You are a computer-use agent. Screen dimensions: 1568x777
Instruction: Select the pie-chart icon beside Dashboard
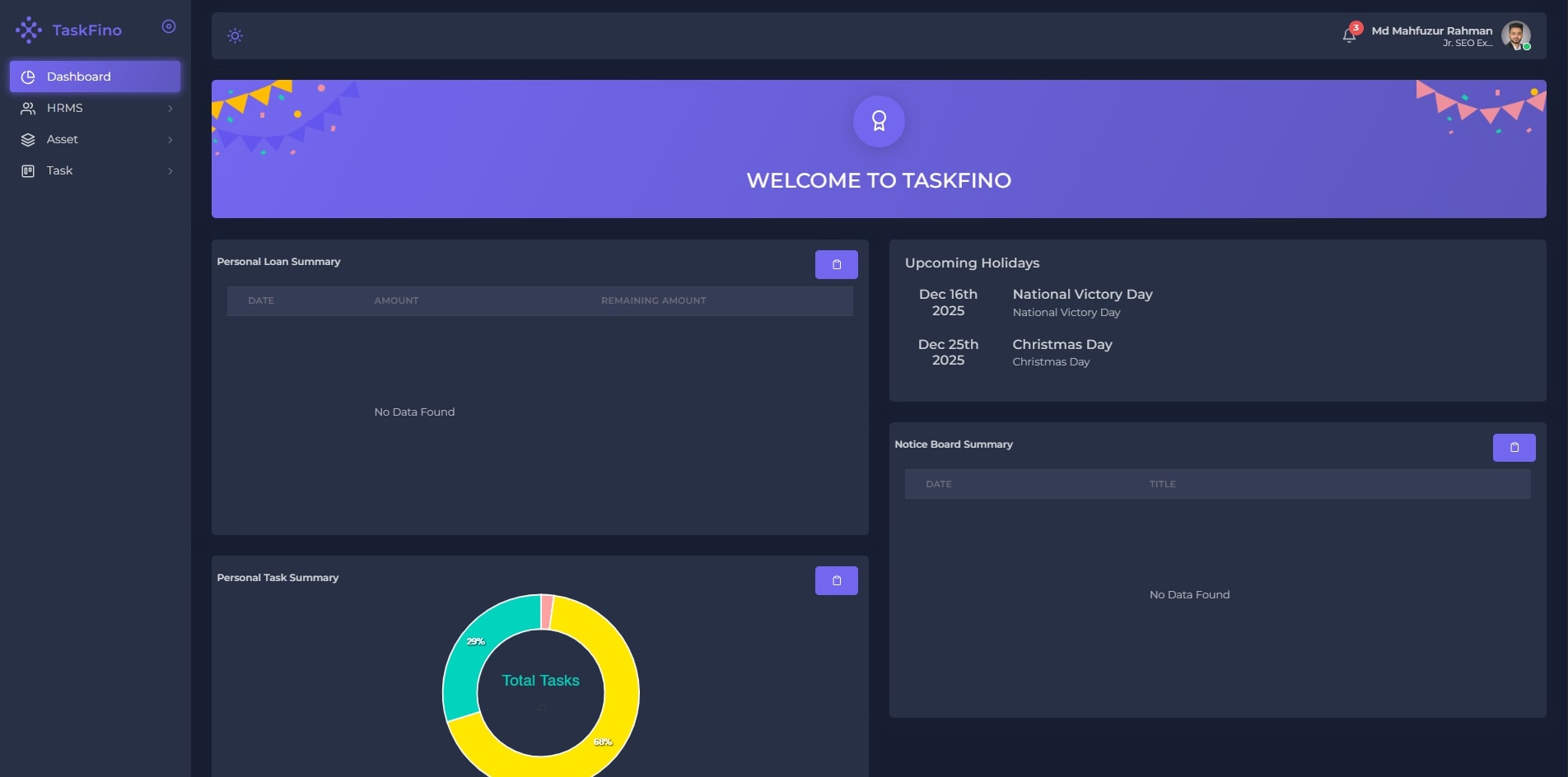click(29, 76)
